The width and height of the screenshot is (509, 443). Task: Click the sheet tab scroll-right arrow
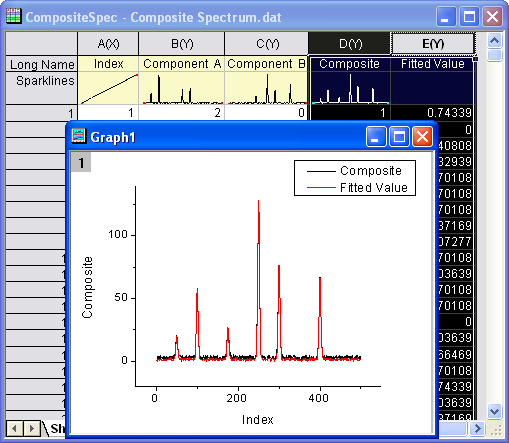[31, 428]
